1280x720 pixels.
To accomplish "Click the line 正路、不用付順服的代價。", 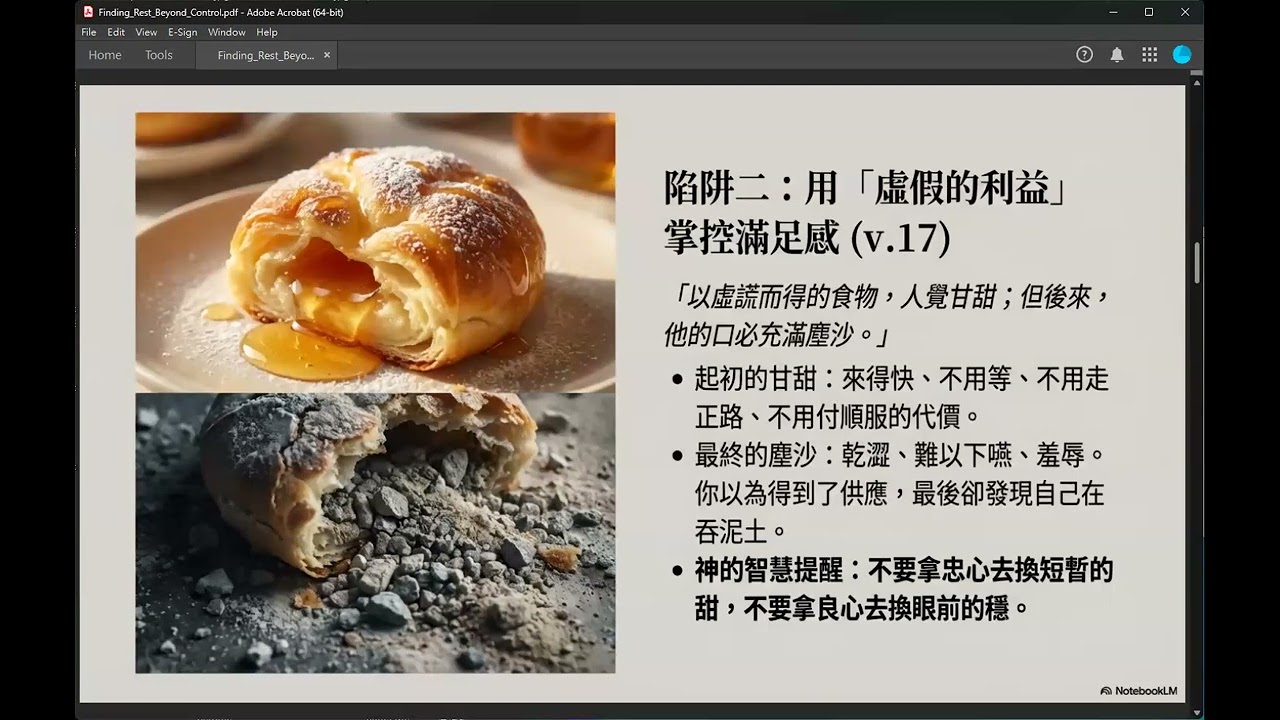I will click(x=838, y=416).
